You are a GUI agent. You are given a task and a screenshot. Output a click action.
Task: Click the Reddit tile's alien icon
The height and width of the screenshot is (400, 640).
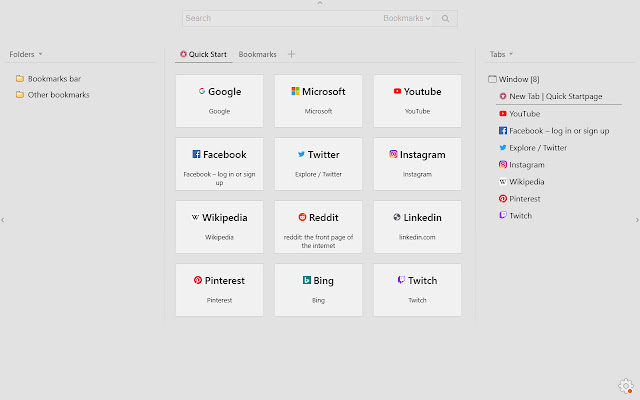302,217
